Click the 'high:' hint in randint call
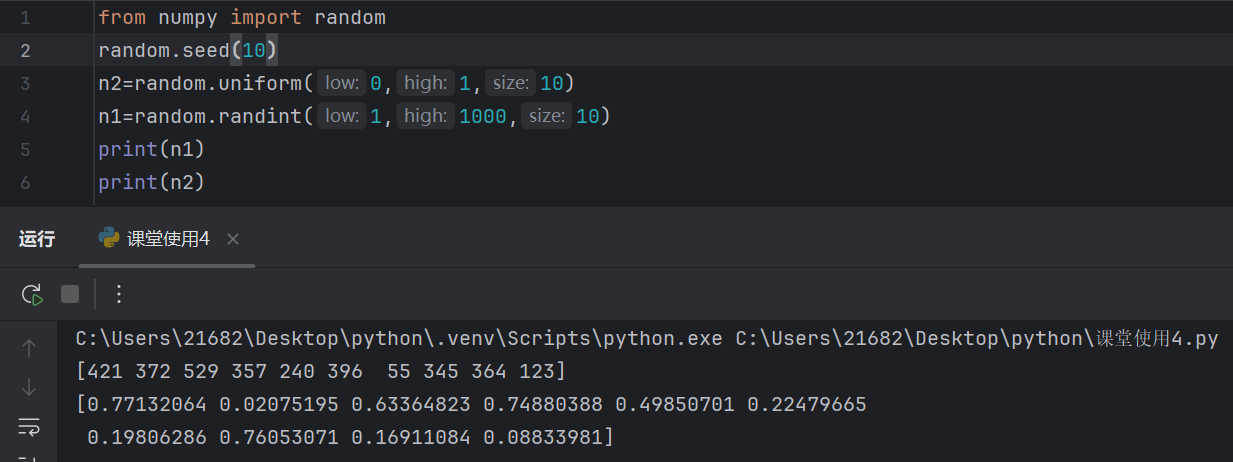The image size is (1233, 462). point(426,116)
